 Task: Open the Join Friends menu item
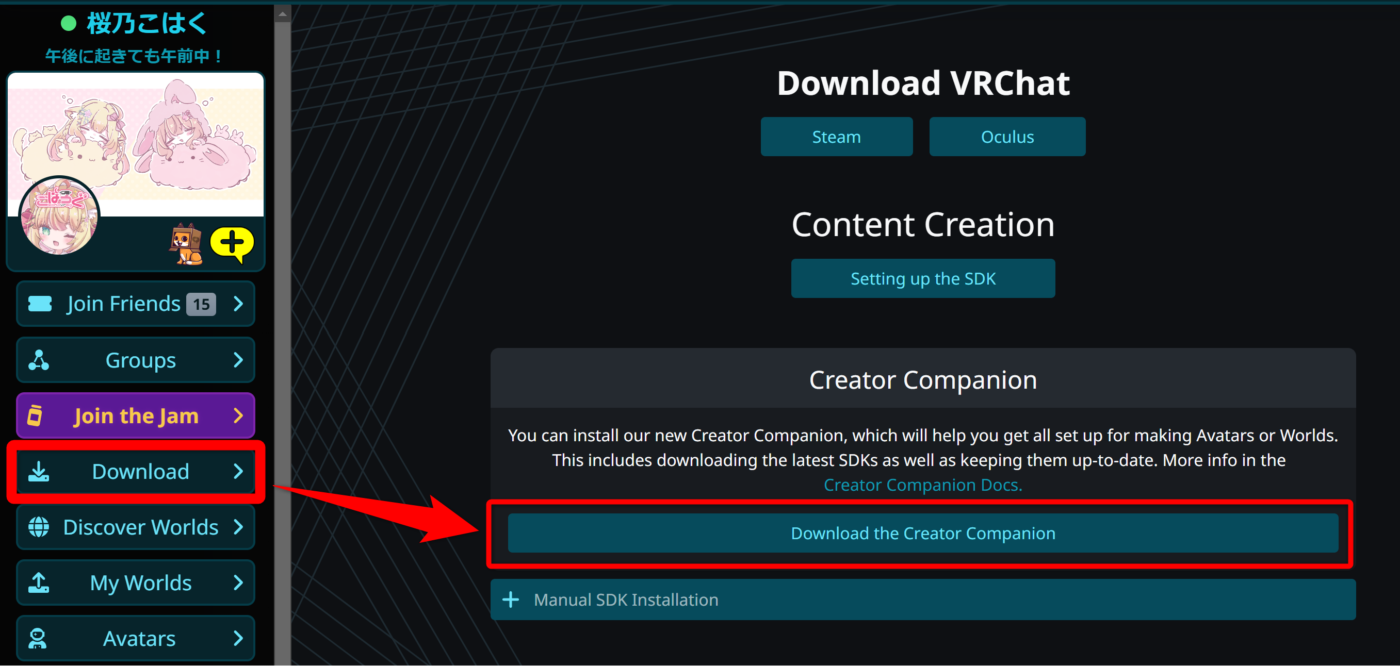[136, 304]
